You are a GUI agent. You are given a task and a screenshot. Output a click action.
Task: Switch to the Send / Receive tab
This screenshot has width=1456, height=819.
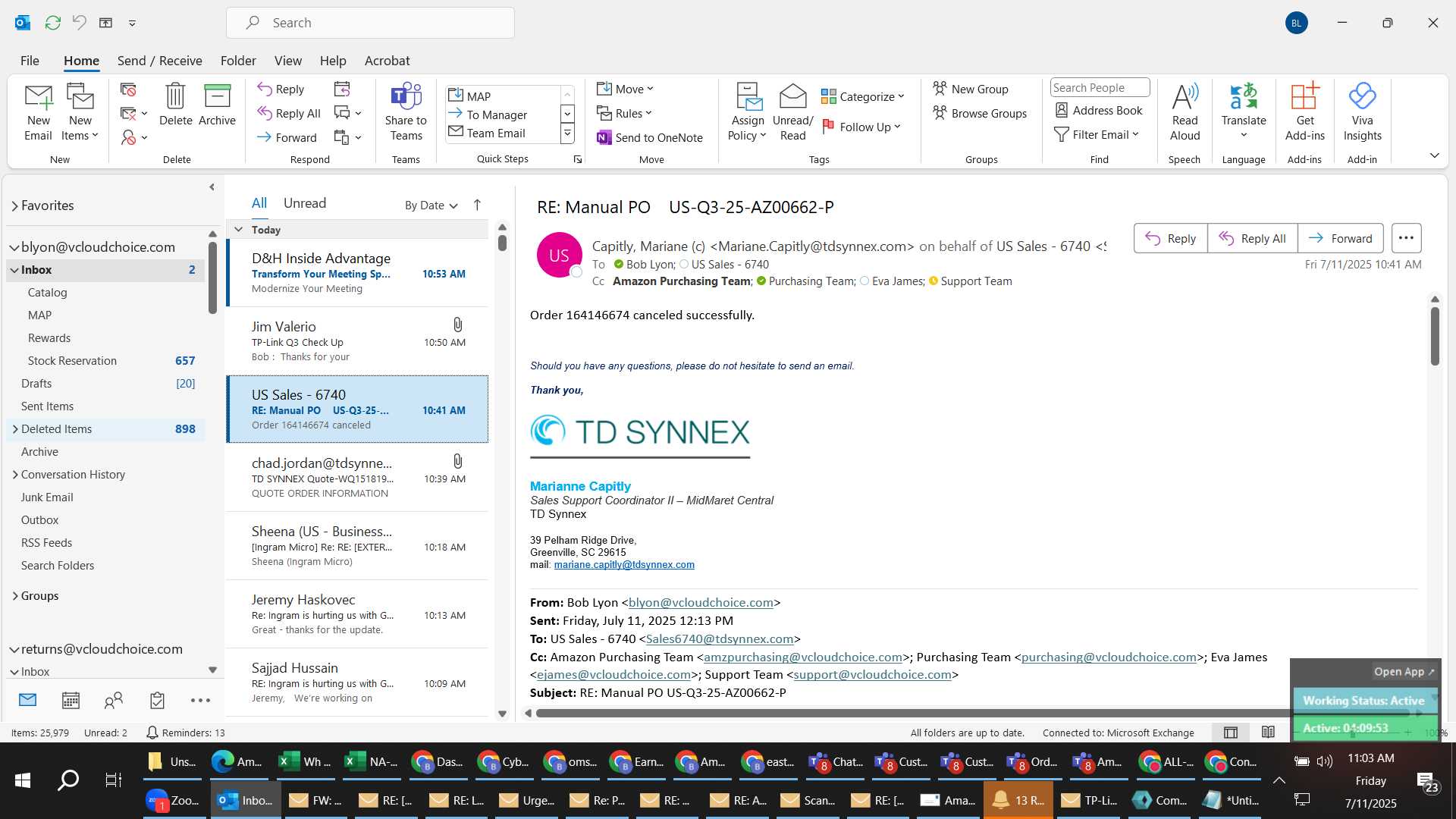click(x=159, y=61)
